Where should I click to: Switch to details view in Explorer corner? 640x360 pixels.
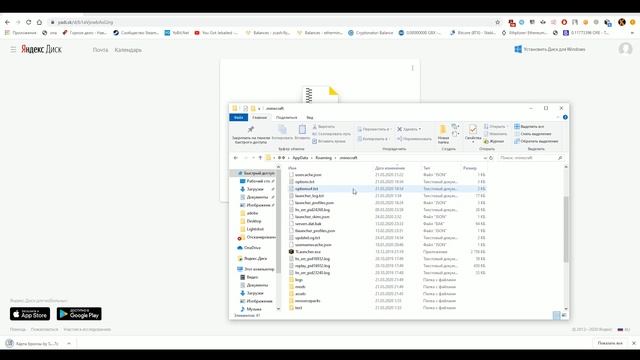coord(556,315)
